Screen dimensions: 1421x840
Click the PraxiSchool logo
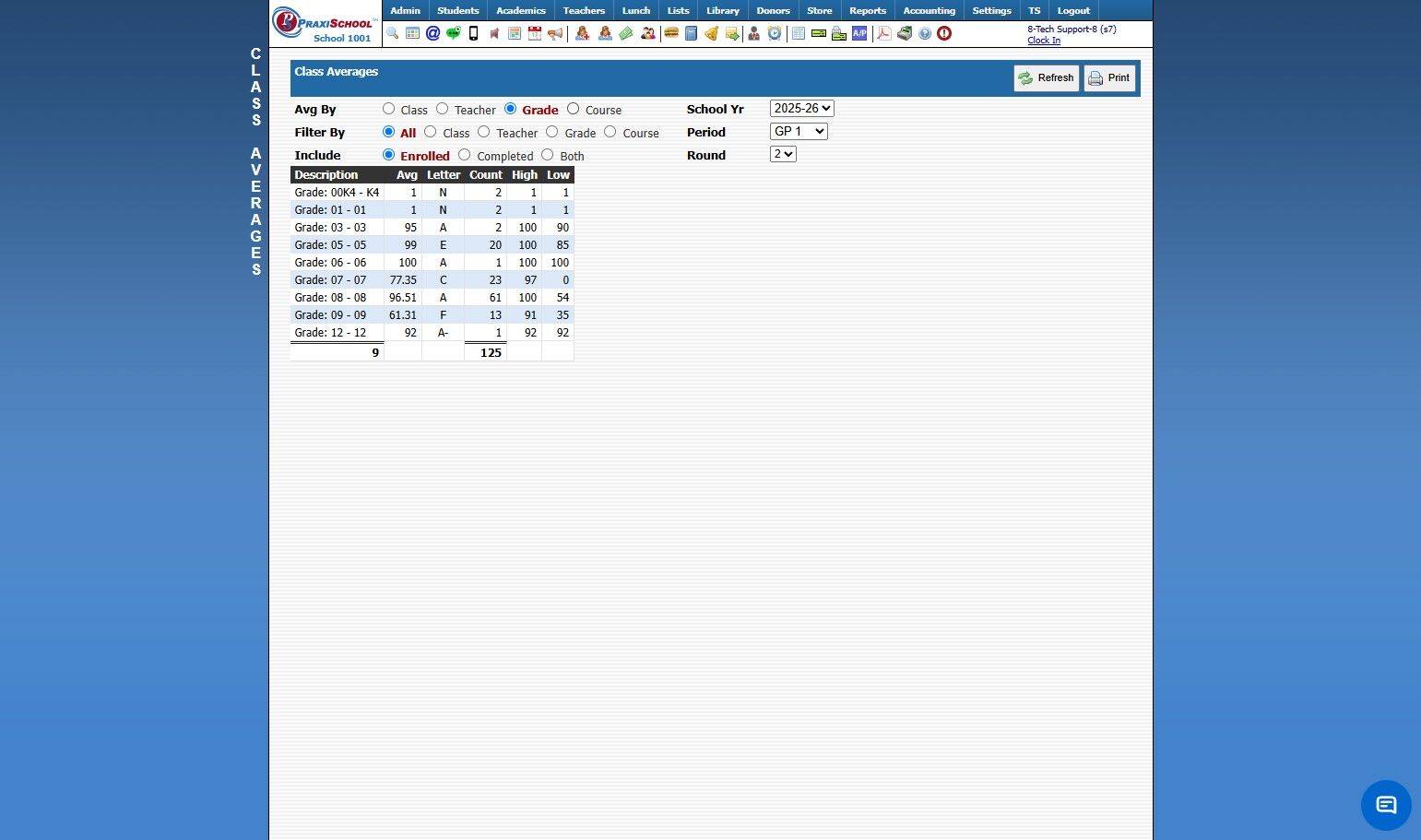pos(326,24)
